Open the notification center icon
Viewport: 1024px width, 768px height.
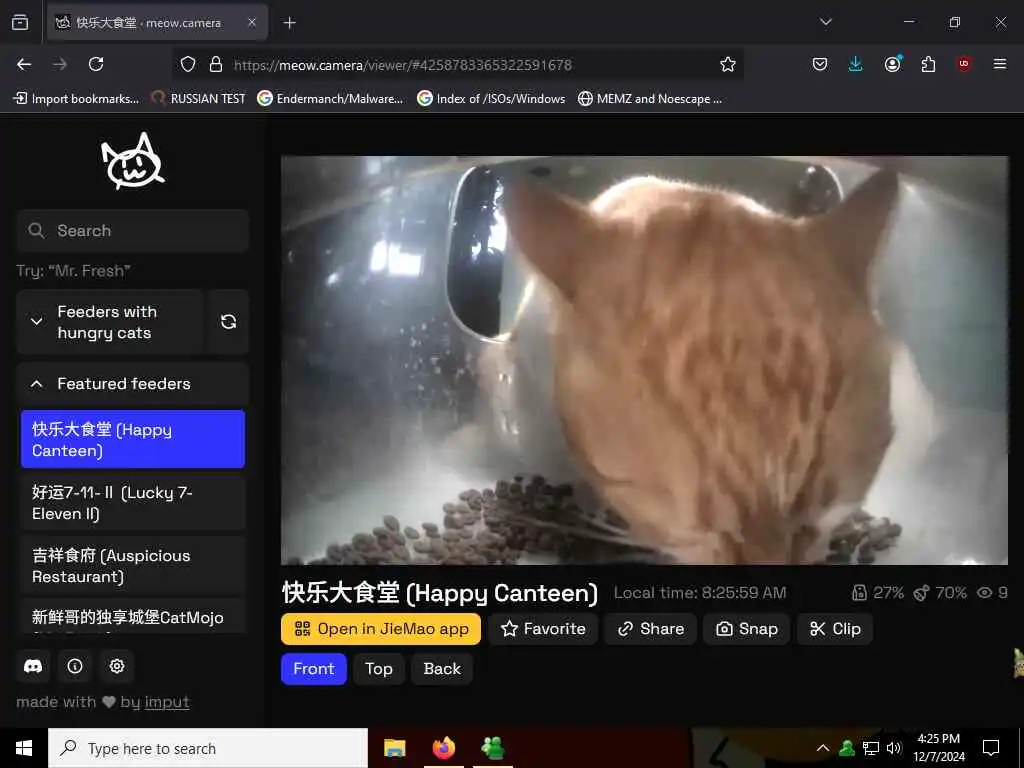click(991, 748)
